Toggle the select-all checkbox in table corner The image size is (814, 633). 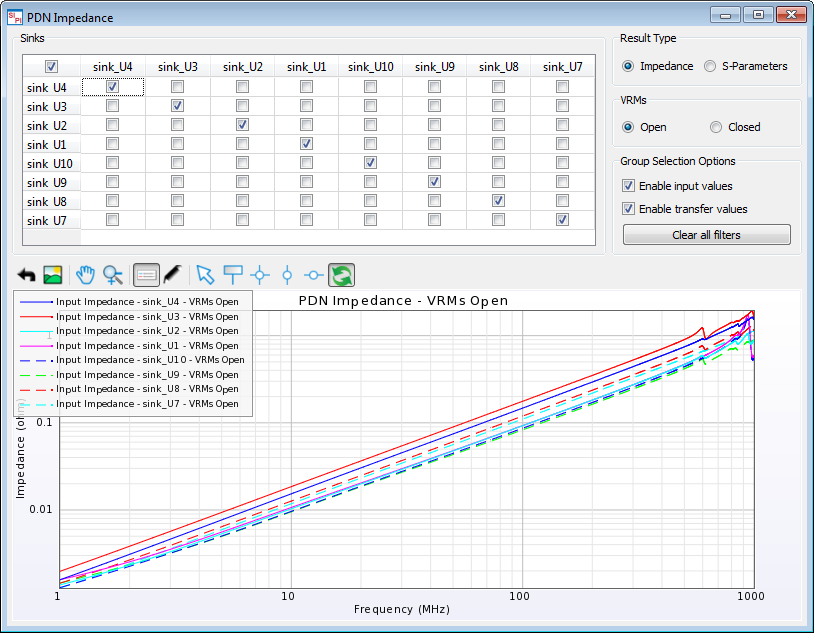coord(51,67)
